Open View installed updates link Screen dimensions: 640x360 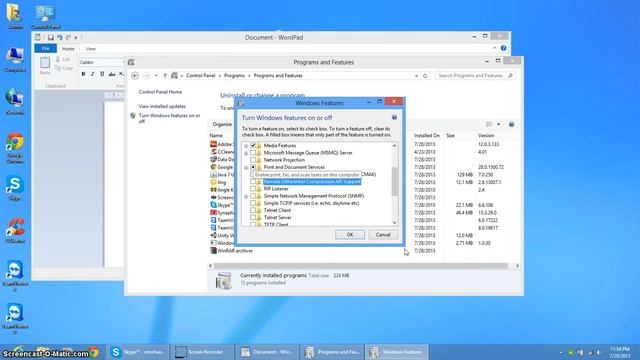162,106
